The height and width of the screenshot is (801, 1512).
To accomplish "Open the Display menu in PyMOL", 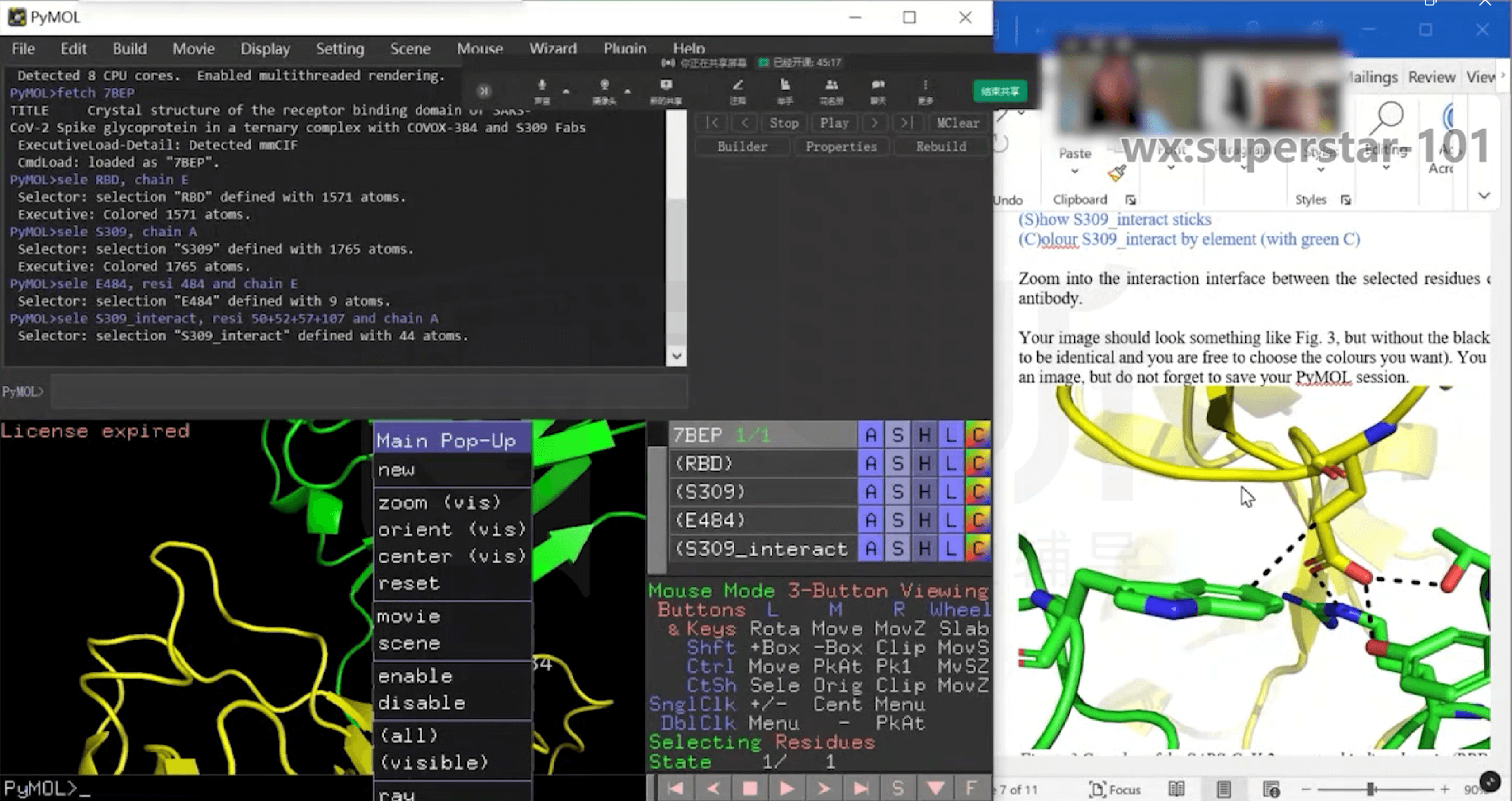I will [264, 48].
